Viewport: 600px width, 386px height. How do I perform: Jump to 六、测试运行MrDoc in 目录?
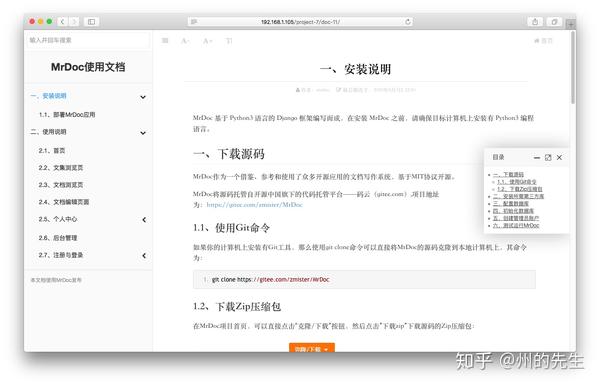[x=516, y=225]
